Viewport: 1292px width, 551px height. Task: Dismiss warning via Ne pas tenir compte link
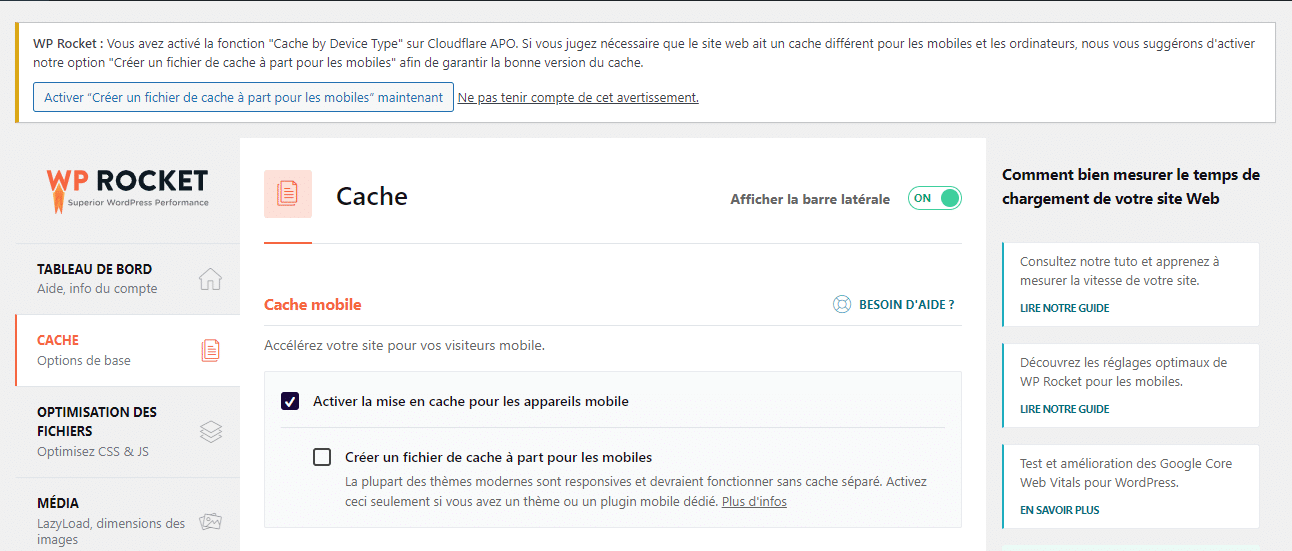click(578, 97)
